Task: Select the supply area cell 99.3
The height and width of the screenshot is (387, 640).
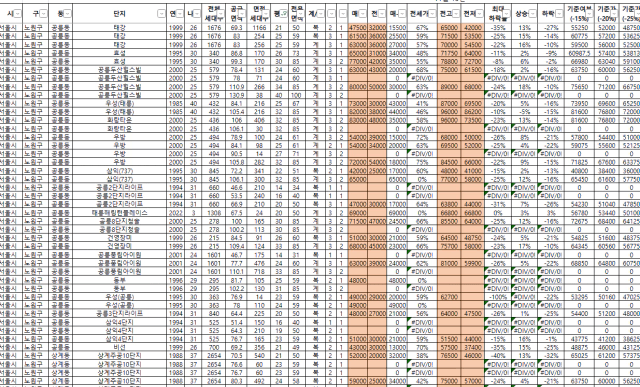Action: [236, 61]
